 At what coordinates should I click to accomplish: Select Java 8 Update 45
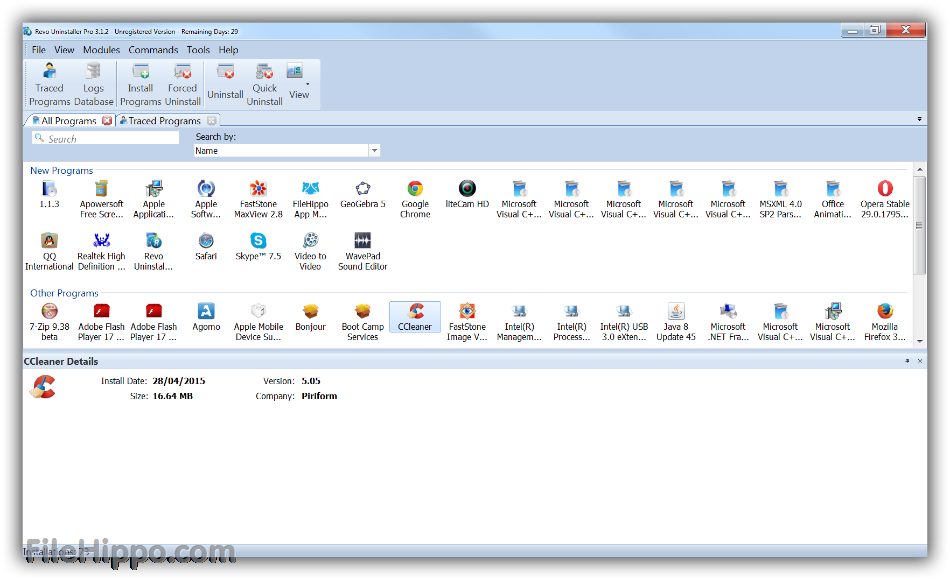point(676,321)
